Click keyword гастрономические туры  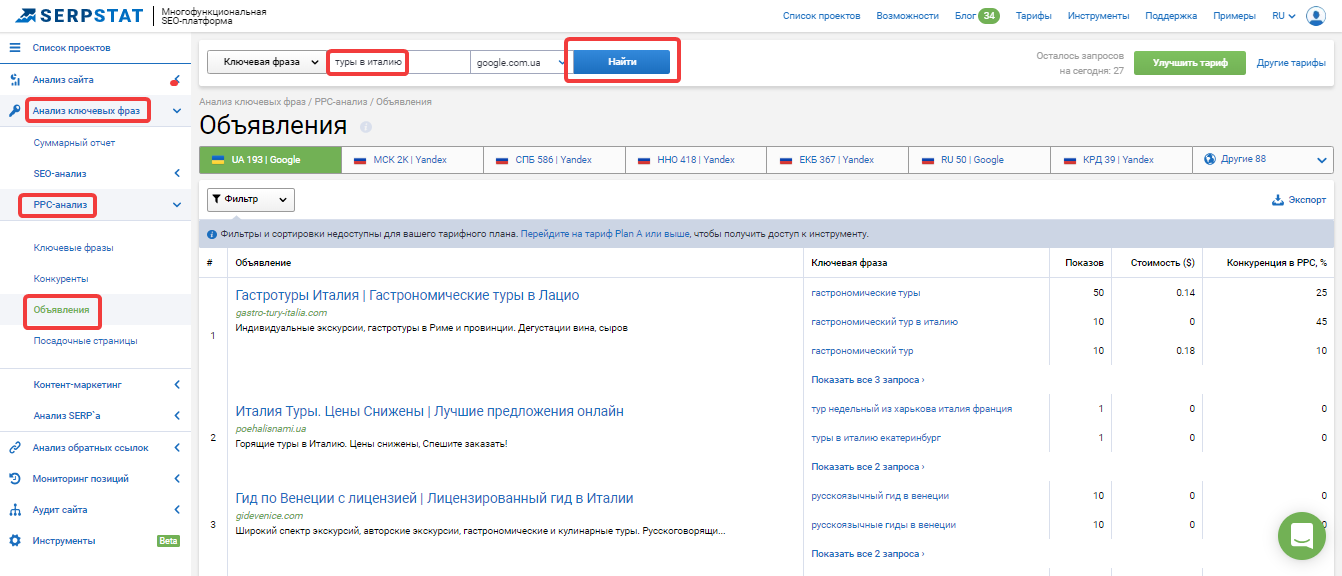pyautogui.click(x=866, y=293)
